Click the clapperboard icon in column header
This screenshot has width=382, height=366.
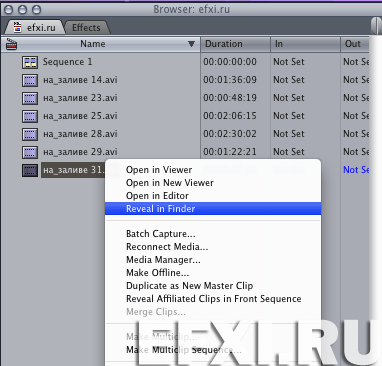tap(11, 44)
